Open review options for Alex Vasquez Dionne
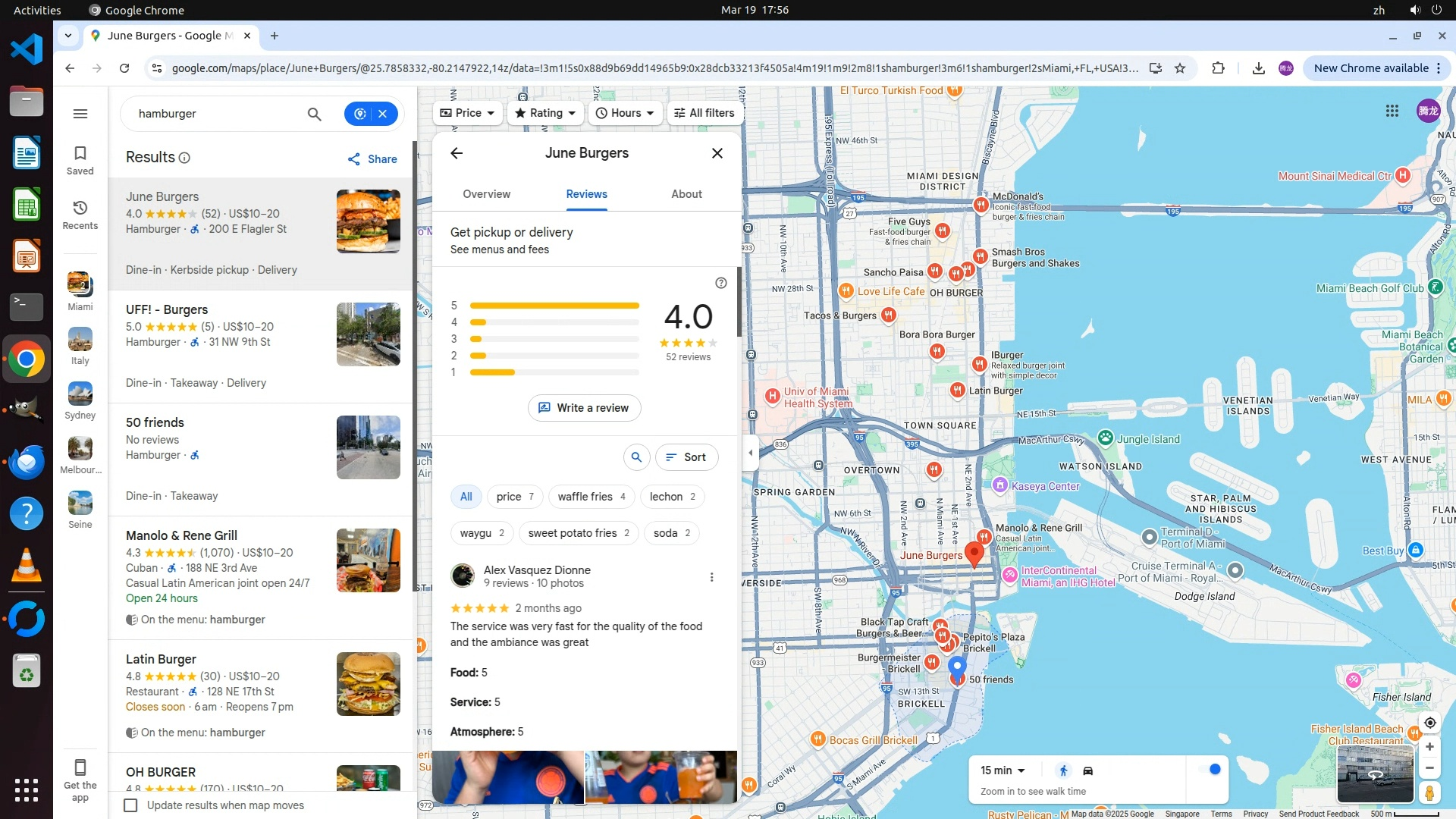Screen dimensions: 1456x819 tap(711, 577)
